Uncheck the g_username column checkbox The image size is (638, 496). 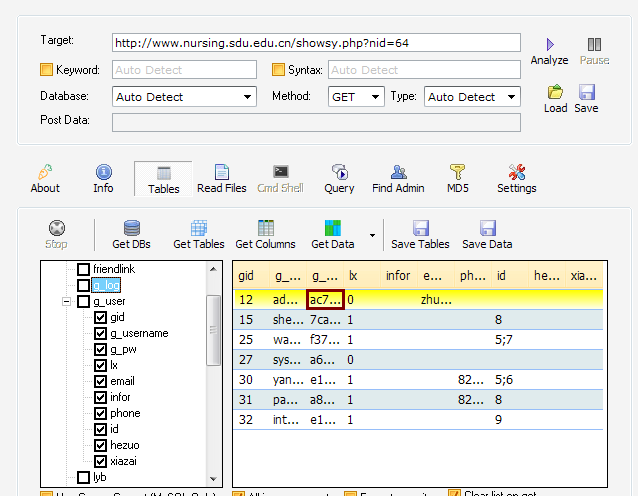(101, 333)
